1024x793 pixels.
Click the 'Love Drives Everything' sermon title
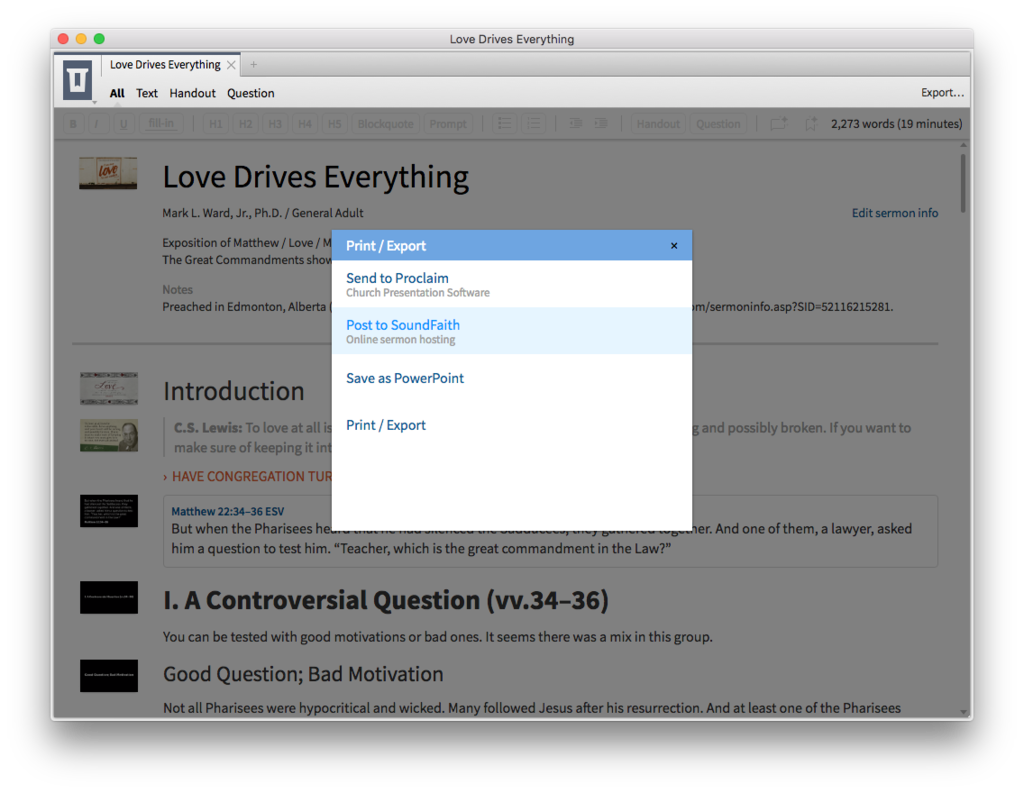point(315,177)
